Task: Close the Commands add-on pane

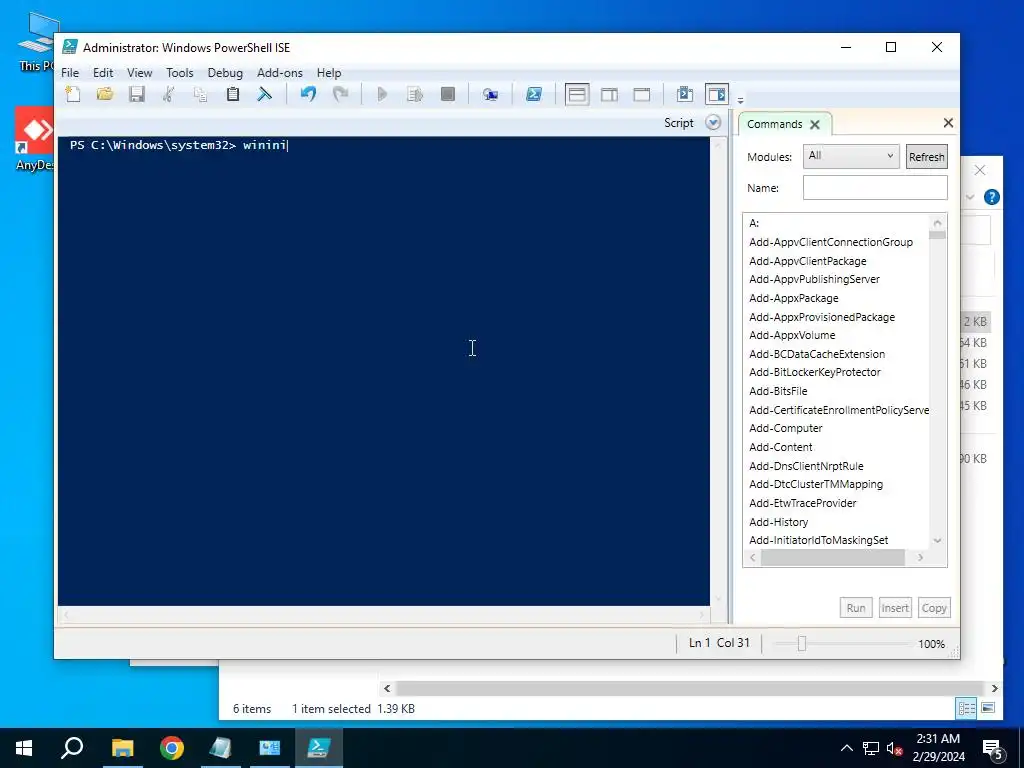Action: pyautogui.click(x=948, y=122)
